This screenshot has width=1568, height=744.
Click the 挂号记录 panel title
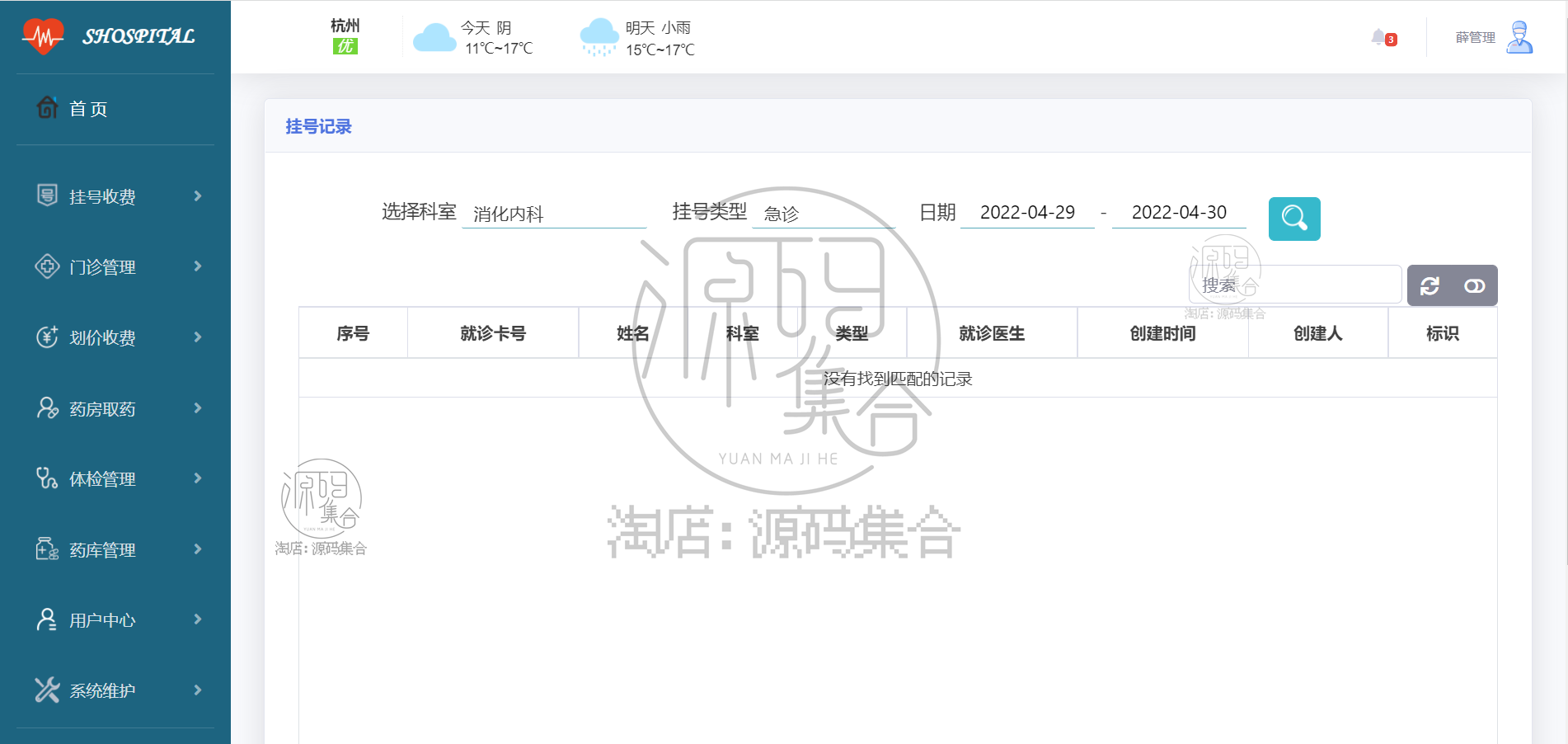[x=318, y=126]
